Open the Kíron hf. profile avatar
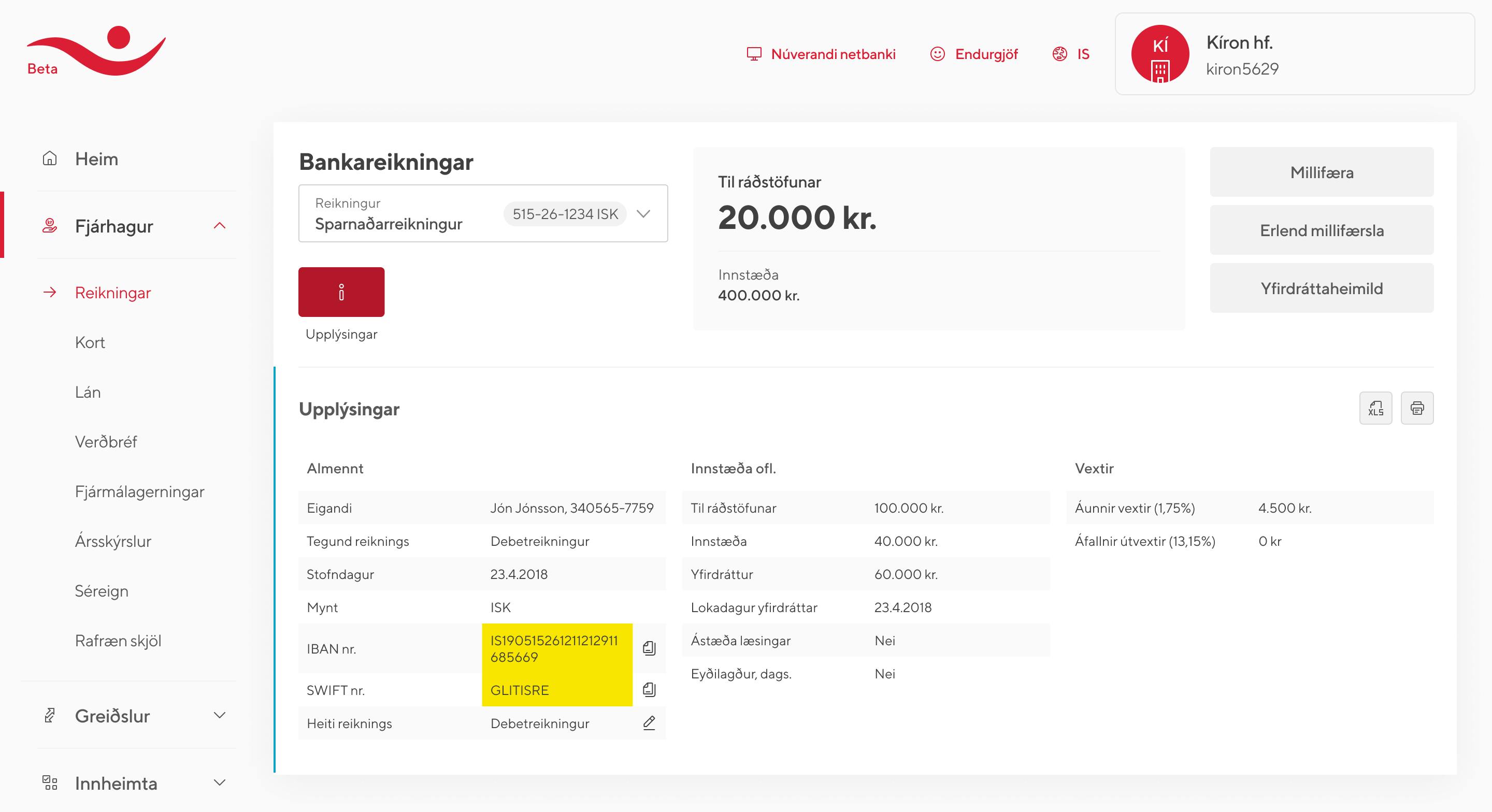1492x812 pixels. click(x=1159, y=54)
